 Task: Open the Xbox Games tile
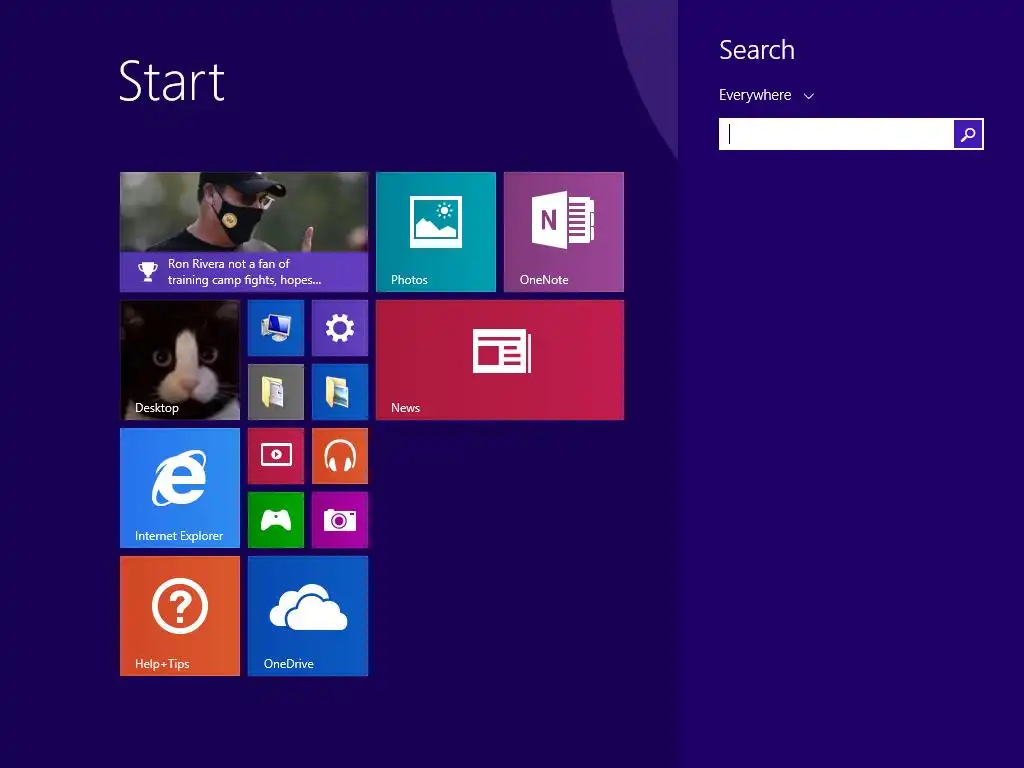pos(276,520)
